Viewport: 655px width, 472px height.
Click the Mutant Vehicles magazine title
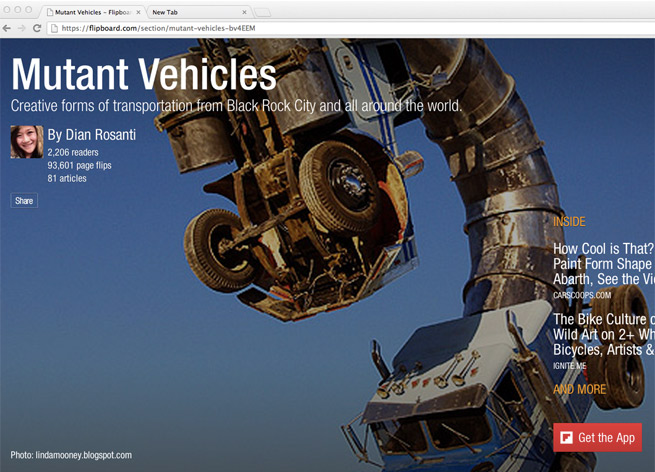point(144,74)
